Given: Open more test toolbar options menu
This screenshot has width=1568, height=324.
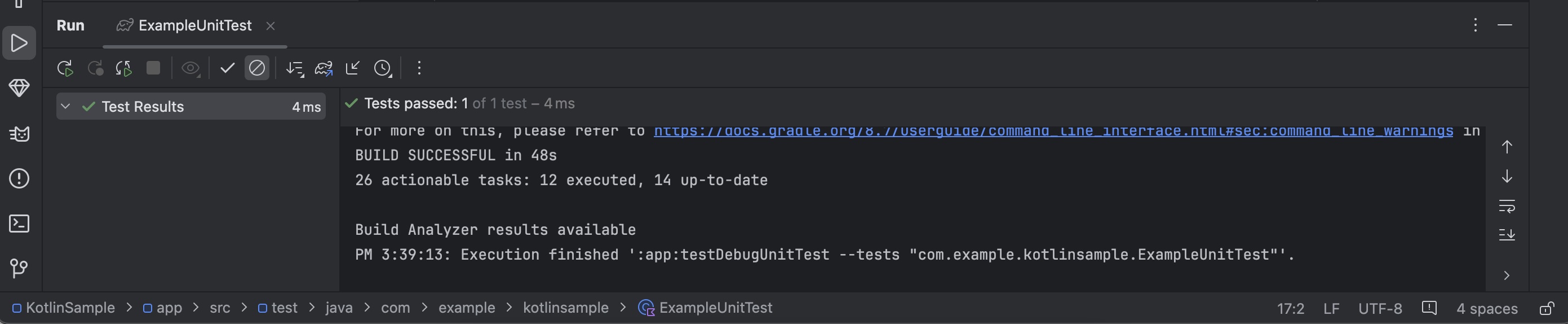Looking at the screenshot, I should 419,68.
